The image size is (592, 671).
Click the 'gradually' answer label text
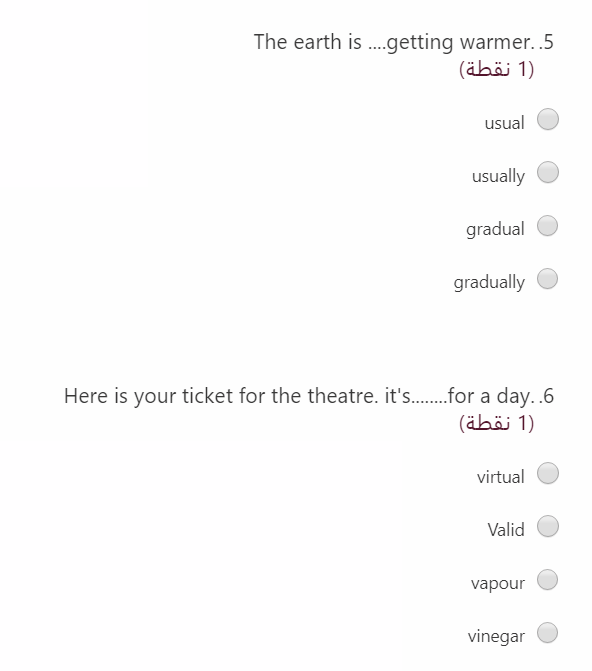489,282
